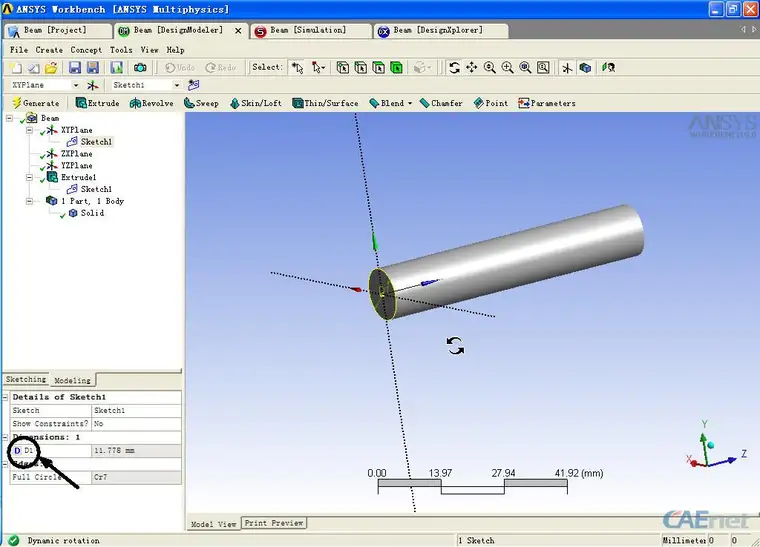Close the Beam [DesignModeler] tab
This screenshot has width=760, height=547.
tap(238, 31)
